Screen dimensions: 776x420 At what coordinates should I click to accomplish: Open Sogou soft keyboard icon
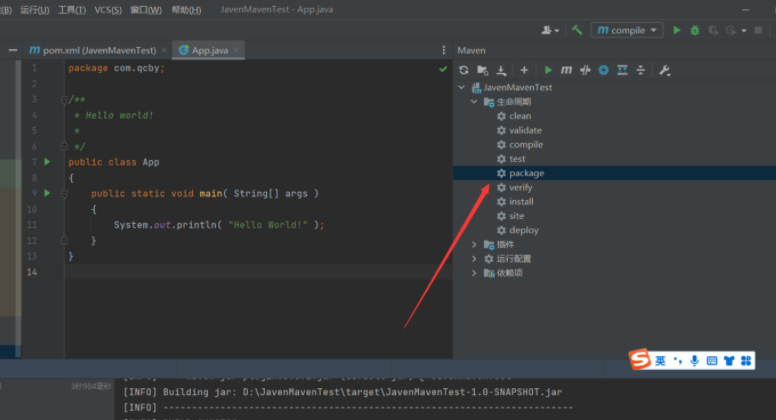pos(712,361)
